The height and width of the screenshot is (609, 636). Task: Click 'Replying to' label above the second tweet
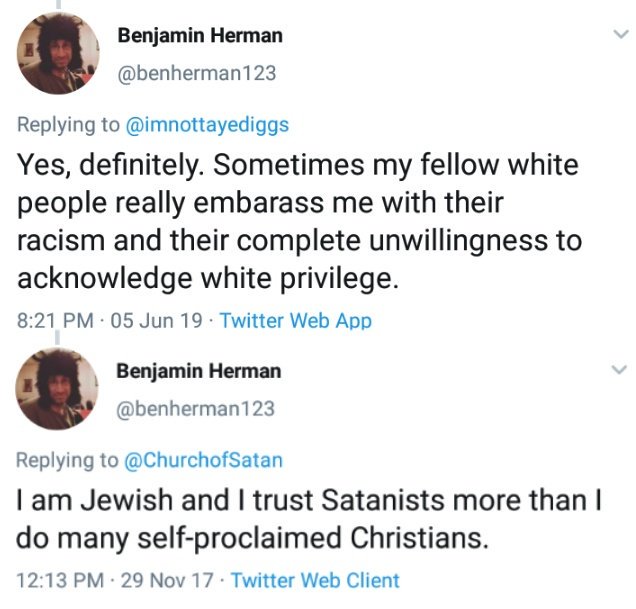click(67, 460)
